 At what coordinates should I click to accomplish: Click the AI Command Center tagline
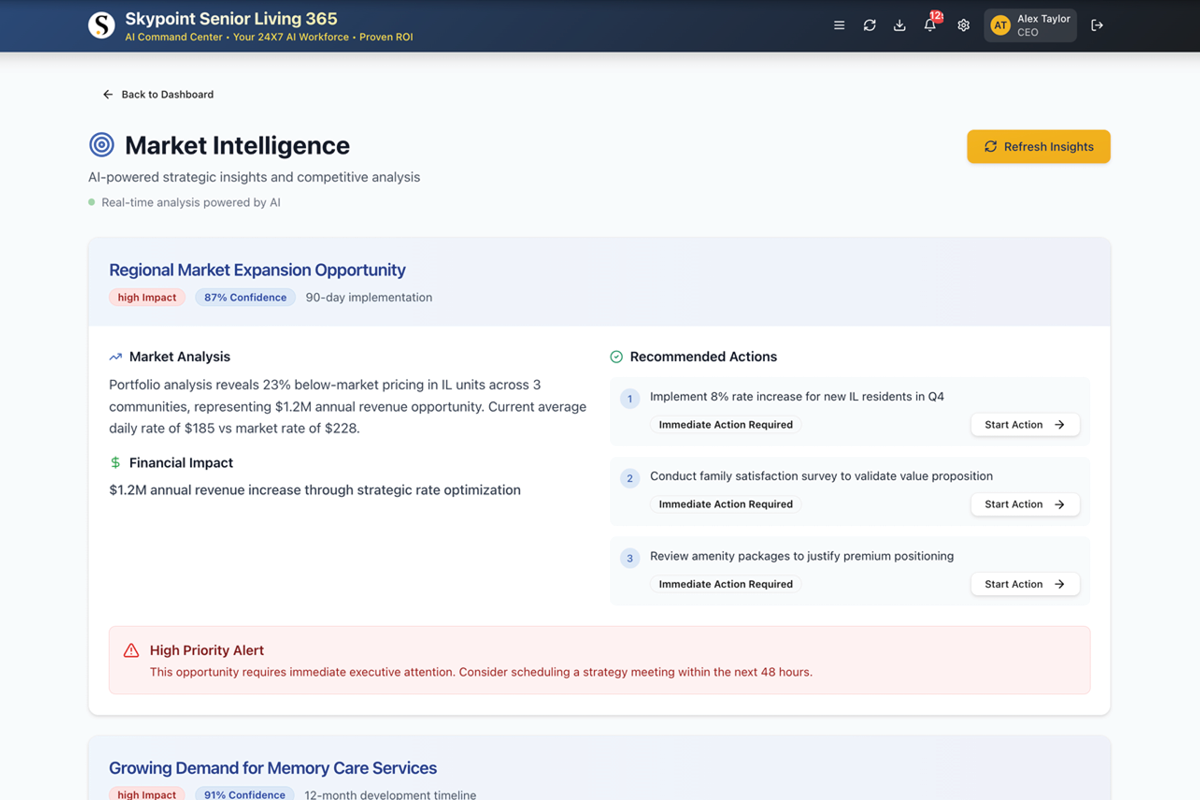pyautogui.click(x=269, y=37)
